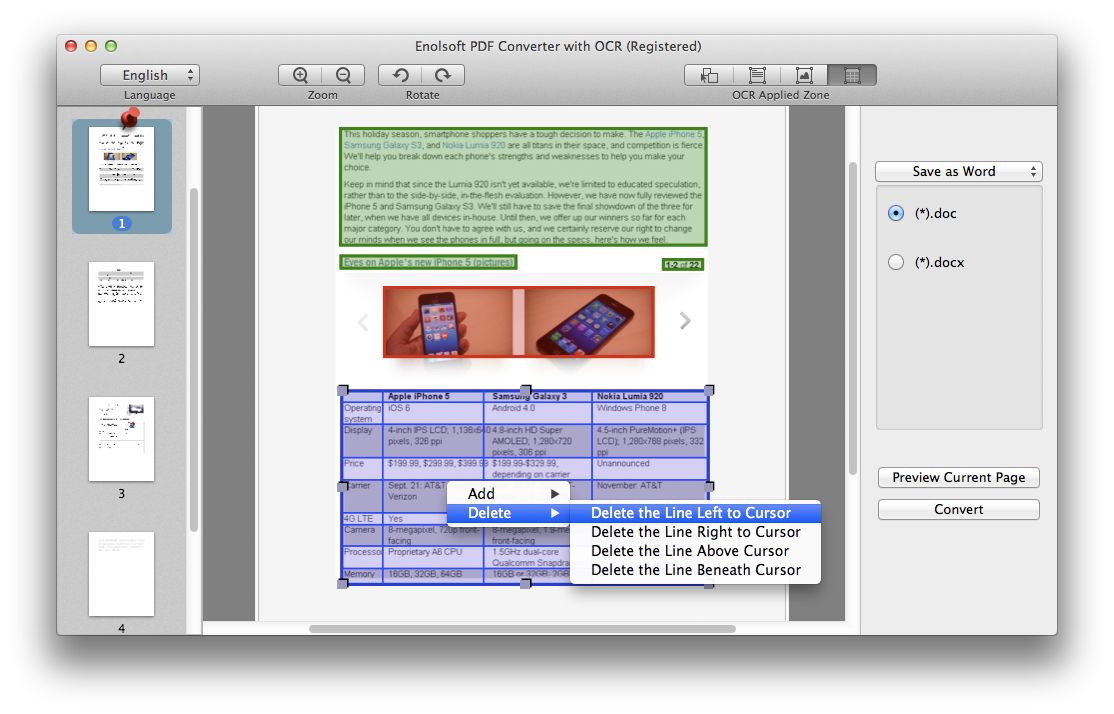Viewport: 1114px width, 714px height.
Task: Click the '1-2 of 22' green zone
Action: tap(683, 264)
